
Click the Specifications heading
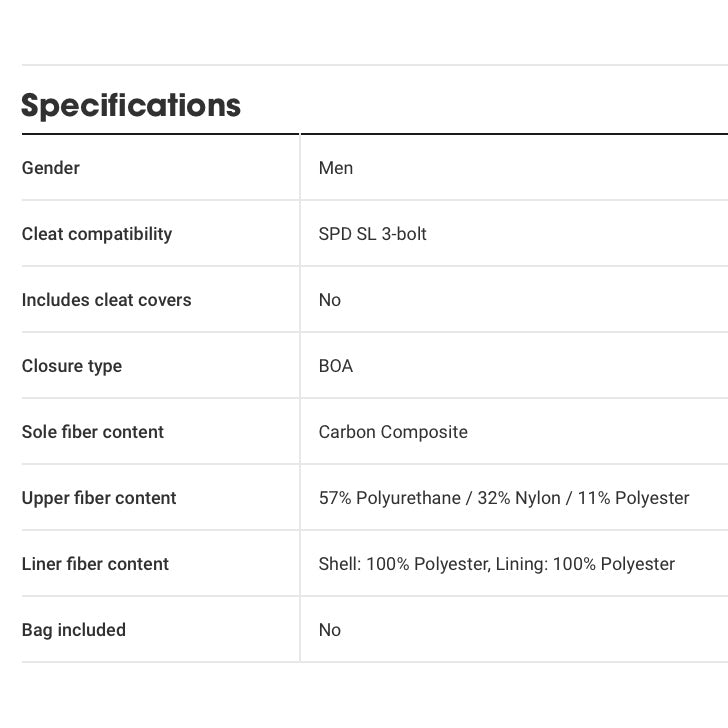(x=131, y=105)
